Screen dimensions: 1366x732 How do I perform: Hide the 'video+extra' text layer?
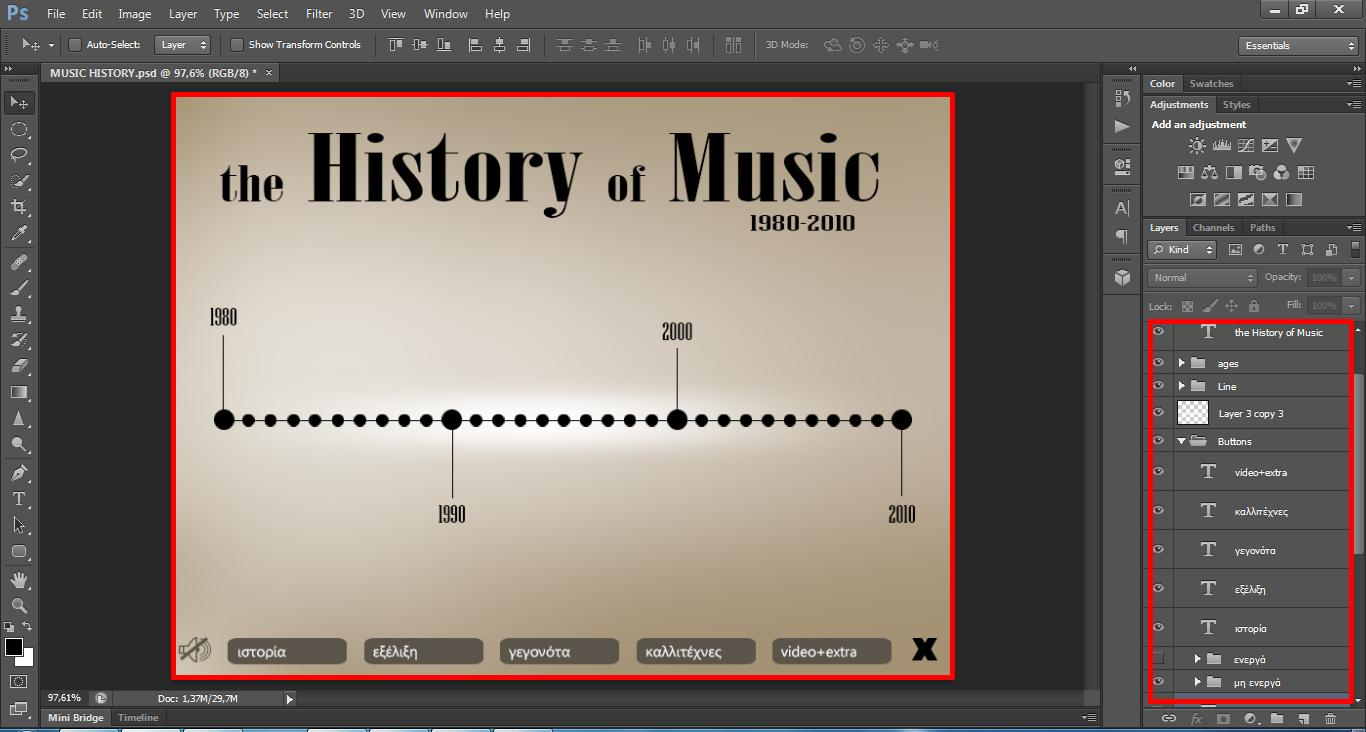[x=1159, y=471]
